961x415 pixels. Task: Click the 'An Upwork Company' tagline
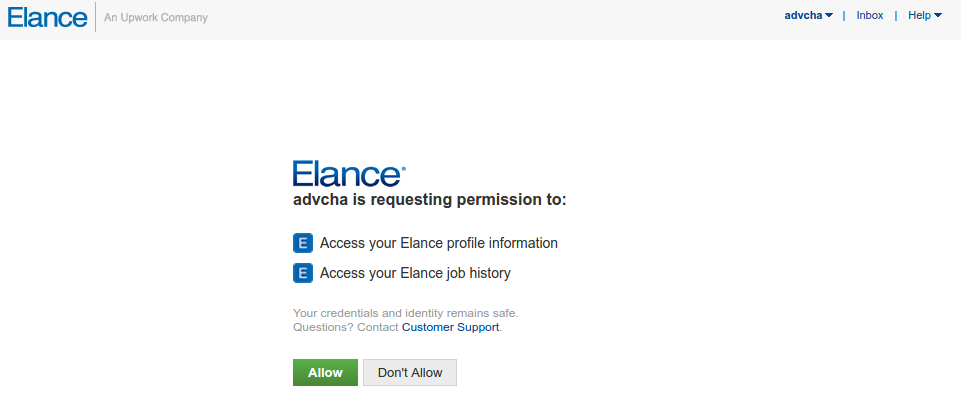tap(156, 17)
